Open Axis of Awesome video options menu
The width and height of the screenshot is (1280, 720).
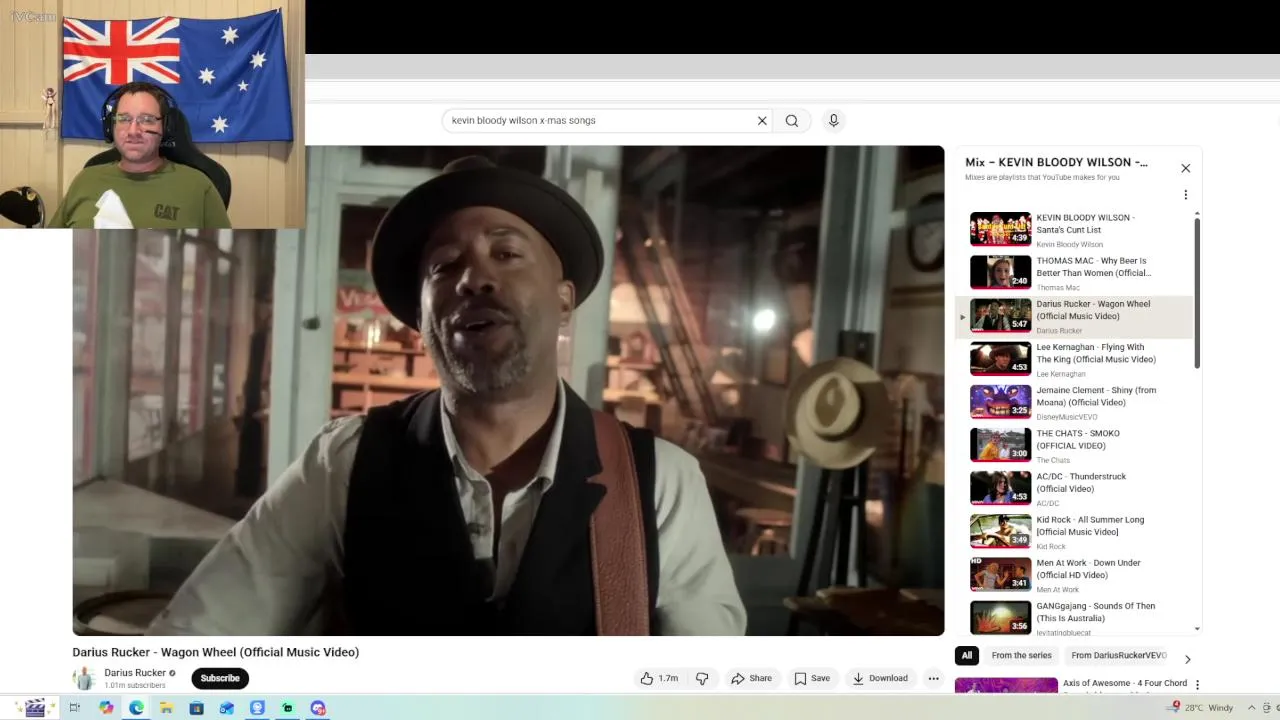[x=1197, y=685]
